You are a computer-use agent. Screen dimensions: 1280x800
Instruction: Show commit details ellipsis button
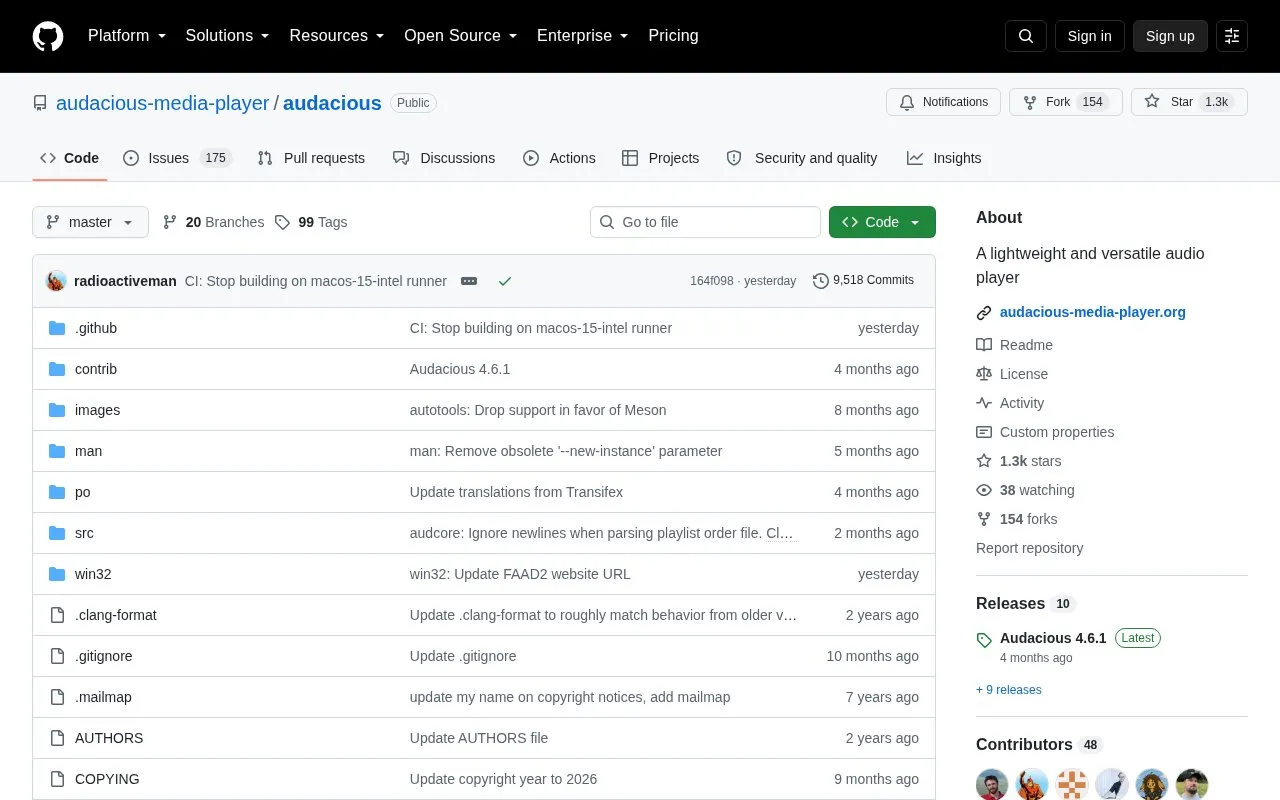469,281
